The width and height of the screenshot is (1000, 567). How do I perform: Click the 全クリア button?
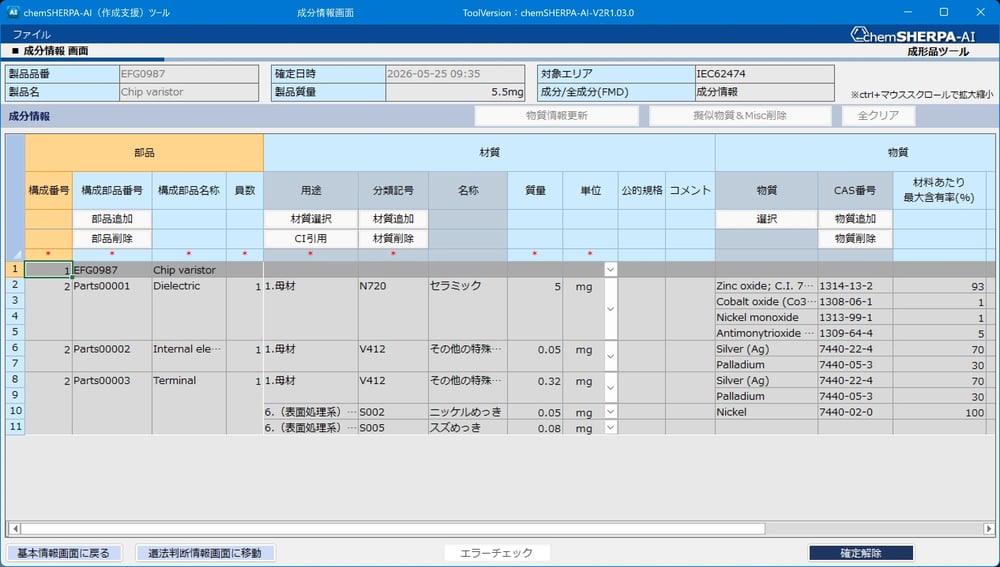(x=878, y=115)
